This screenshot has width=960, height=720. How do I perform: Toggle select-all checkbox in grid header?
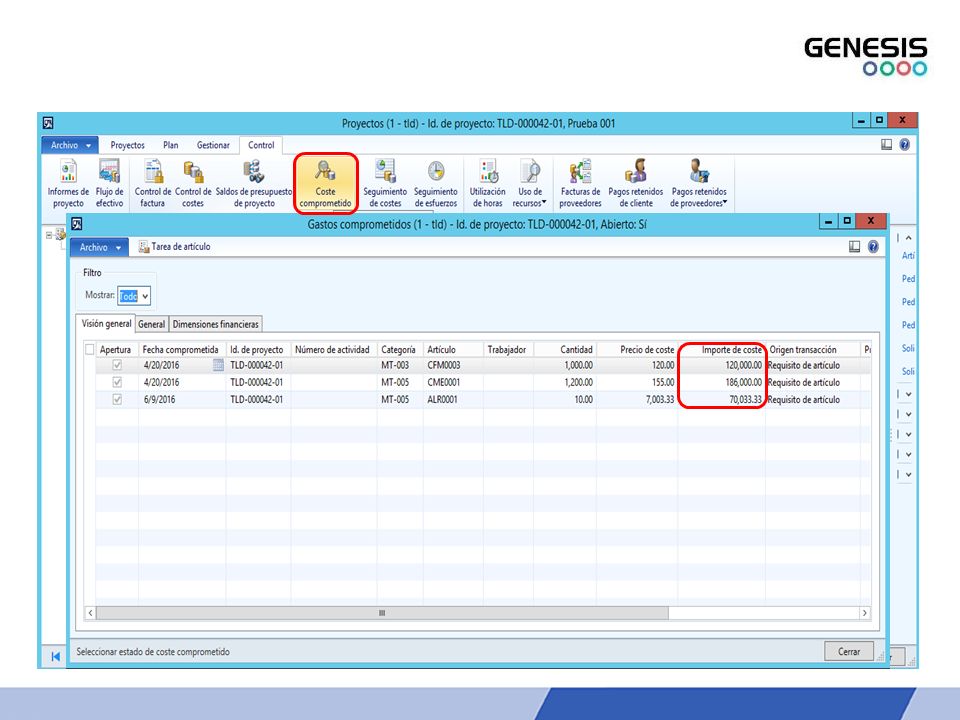click(x=89, y=350)
